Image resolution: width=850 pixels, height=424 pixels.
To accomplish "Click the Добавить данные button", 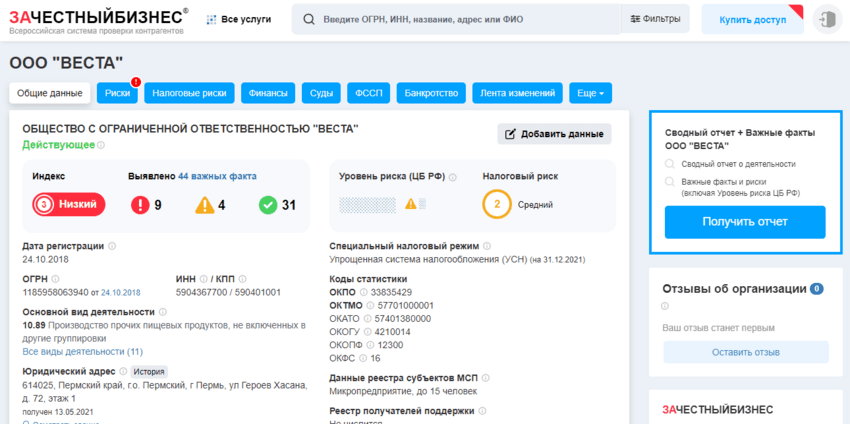I will coord(554,134).
